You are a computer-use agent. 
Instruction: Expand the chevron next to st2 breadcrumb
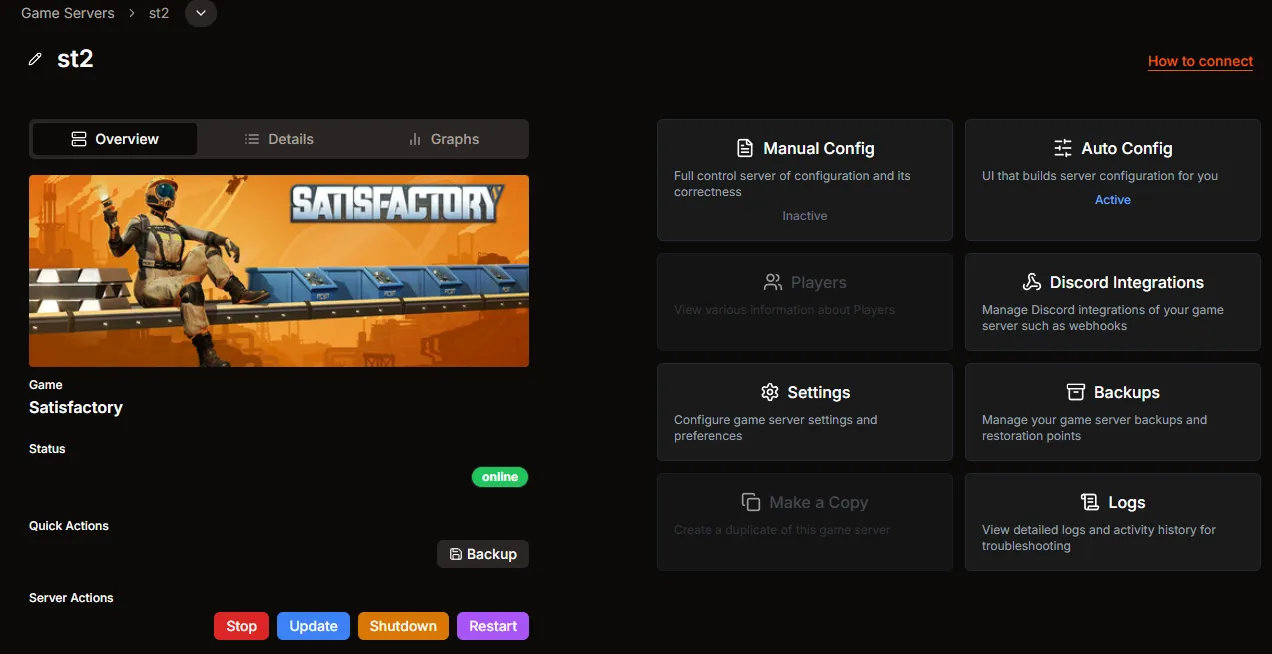(x=200, y=13)
